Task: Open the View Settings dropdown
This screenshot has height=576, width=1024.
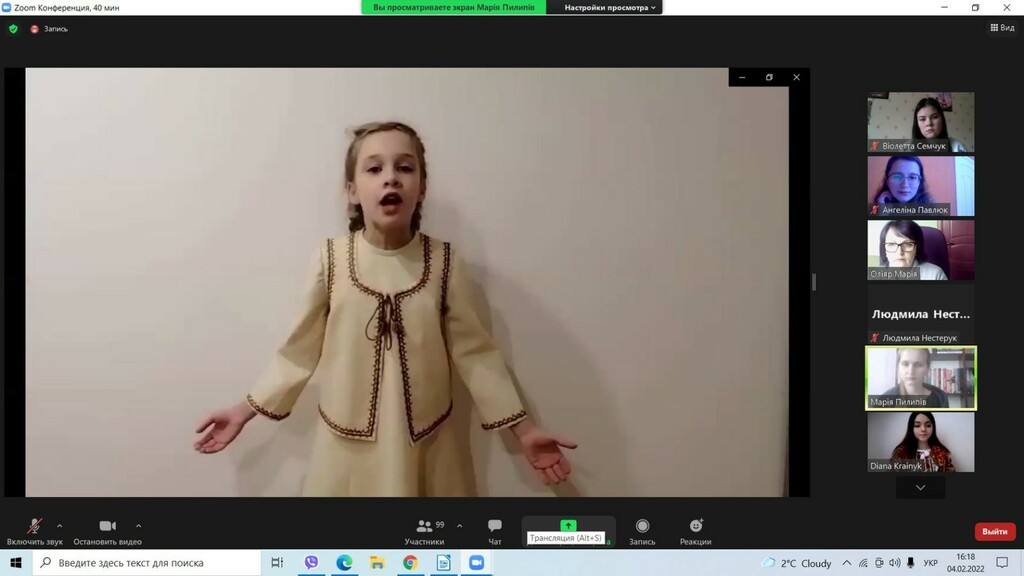Action: coord(610,7)
